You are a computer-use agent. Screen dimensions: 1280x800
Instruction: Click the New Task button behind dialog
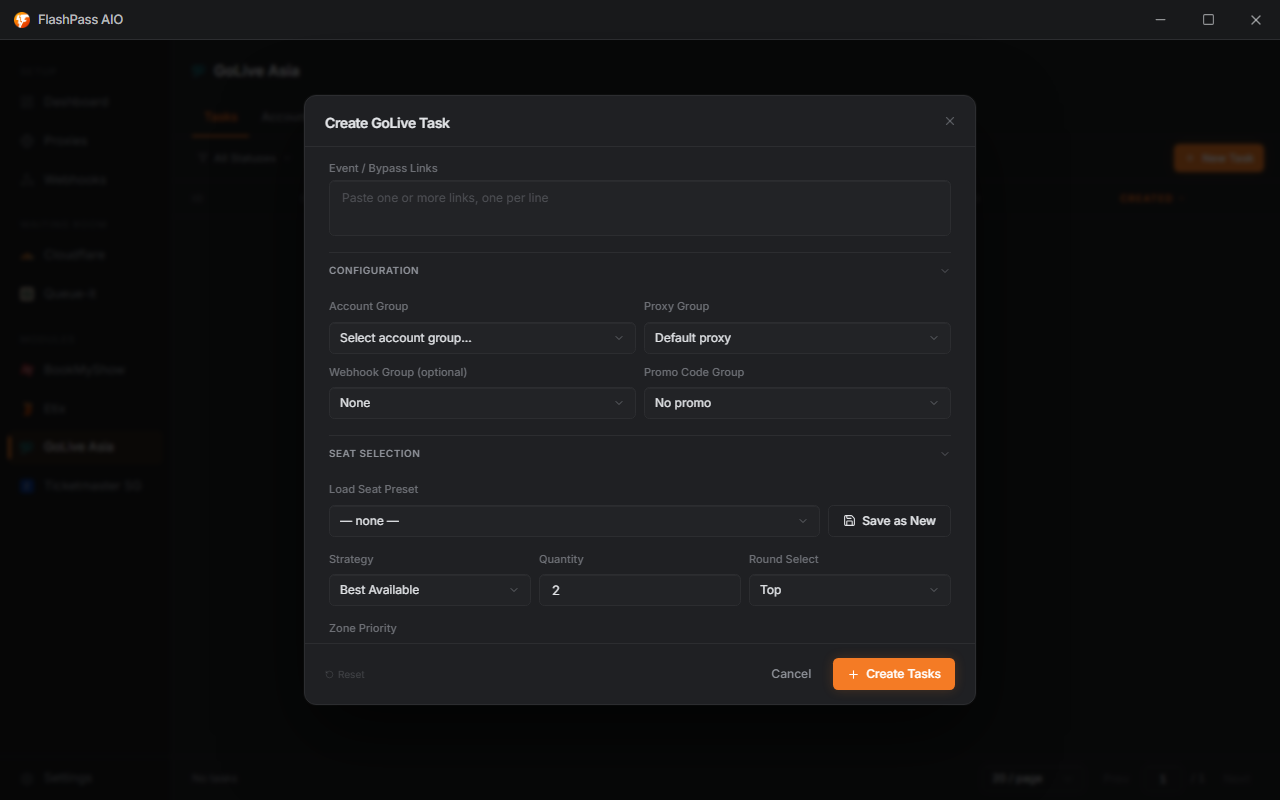coord(1219,158)
